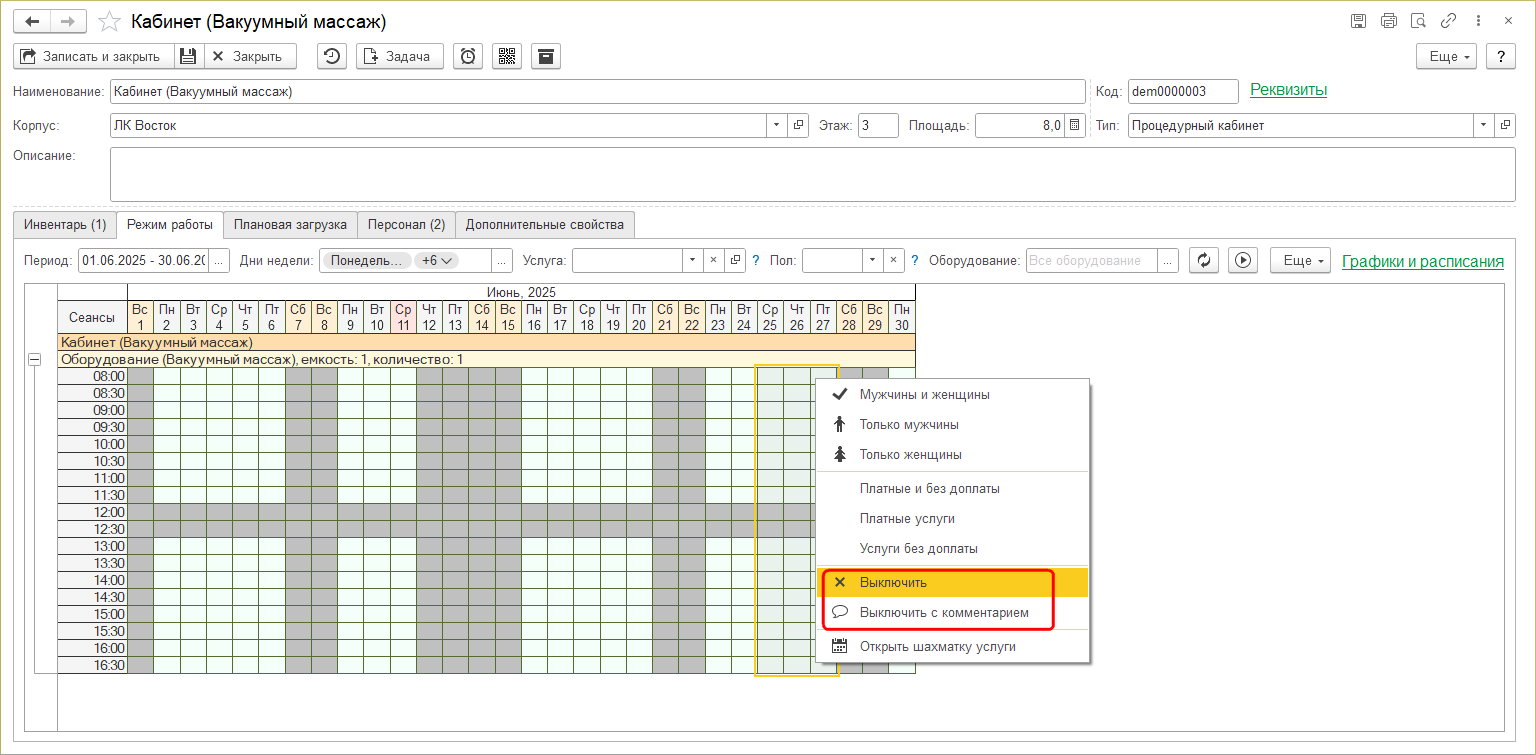Open the history clock icon
Viewport: 1536px width, 755px height.
tap(332, 56)
